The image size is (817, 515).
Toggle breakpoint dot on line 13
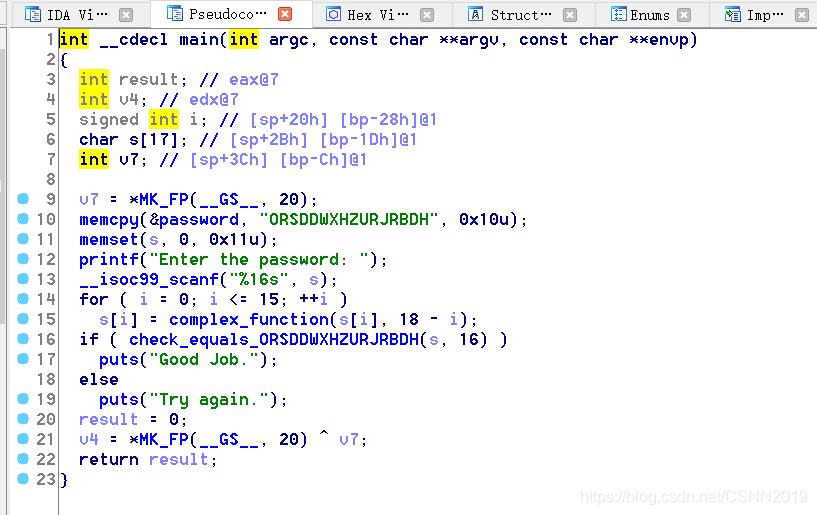click(x=23, y=279)
